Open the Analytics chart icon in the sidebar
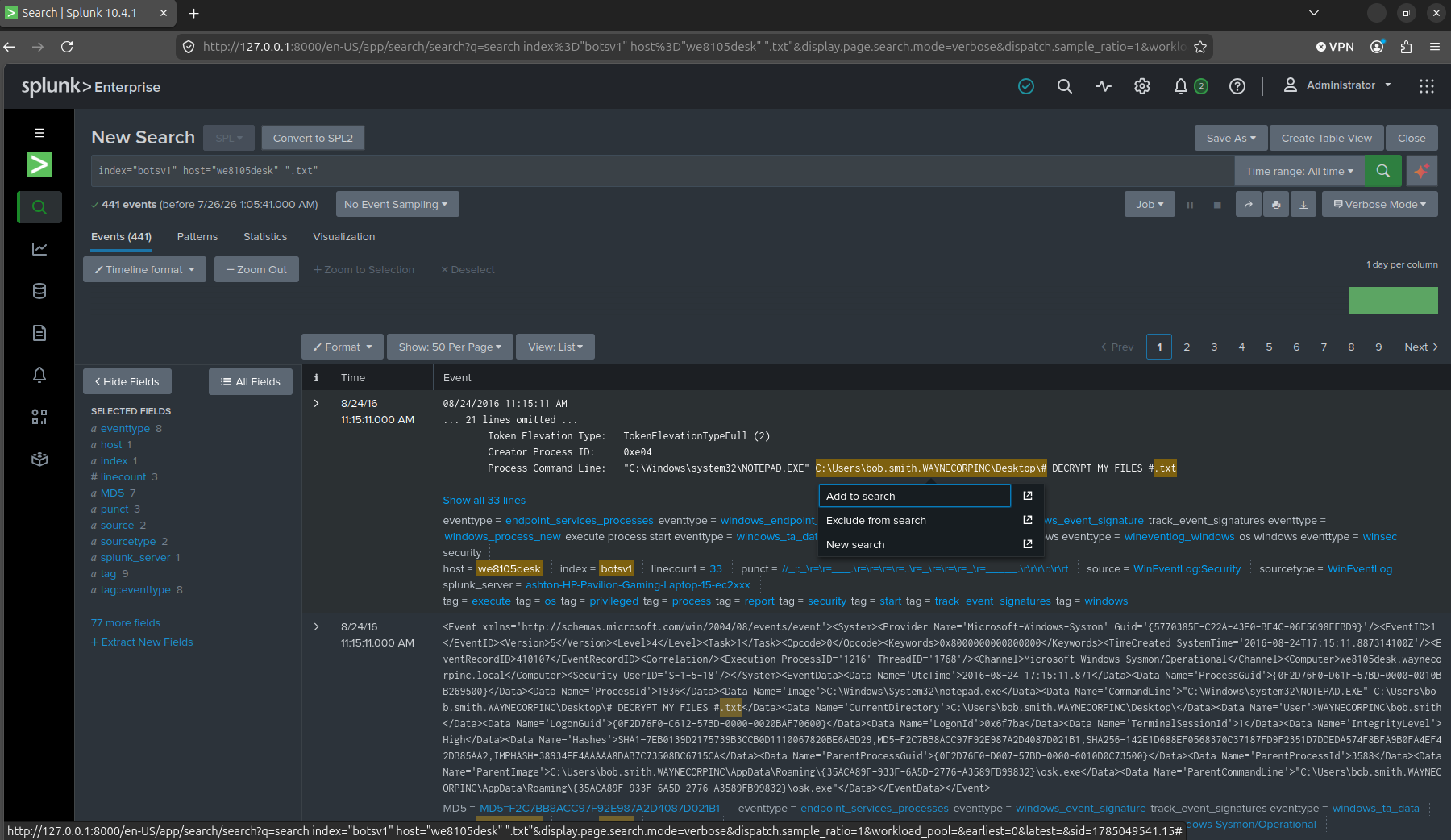The width and height of the screenshot is (1451, 840). (x=39, y=249)
